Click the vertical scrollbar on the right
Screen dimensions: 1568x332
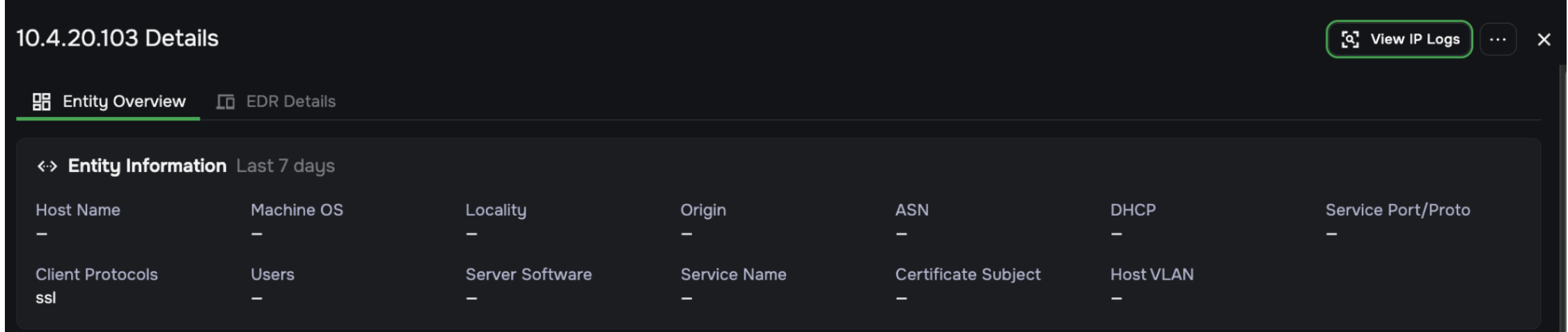click(x=1562, y=198)
